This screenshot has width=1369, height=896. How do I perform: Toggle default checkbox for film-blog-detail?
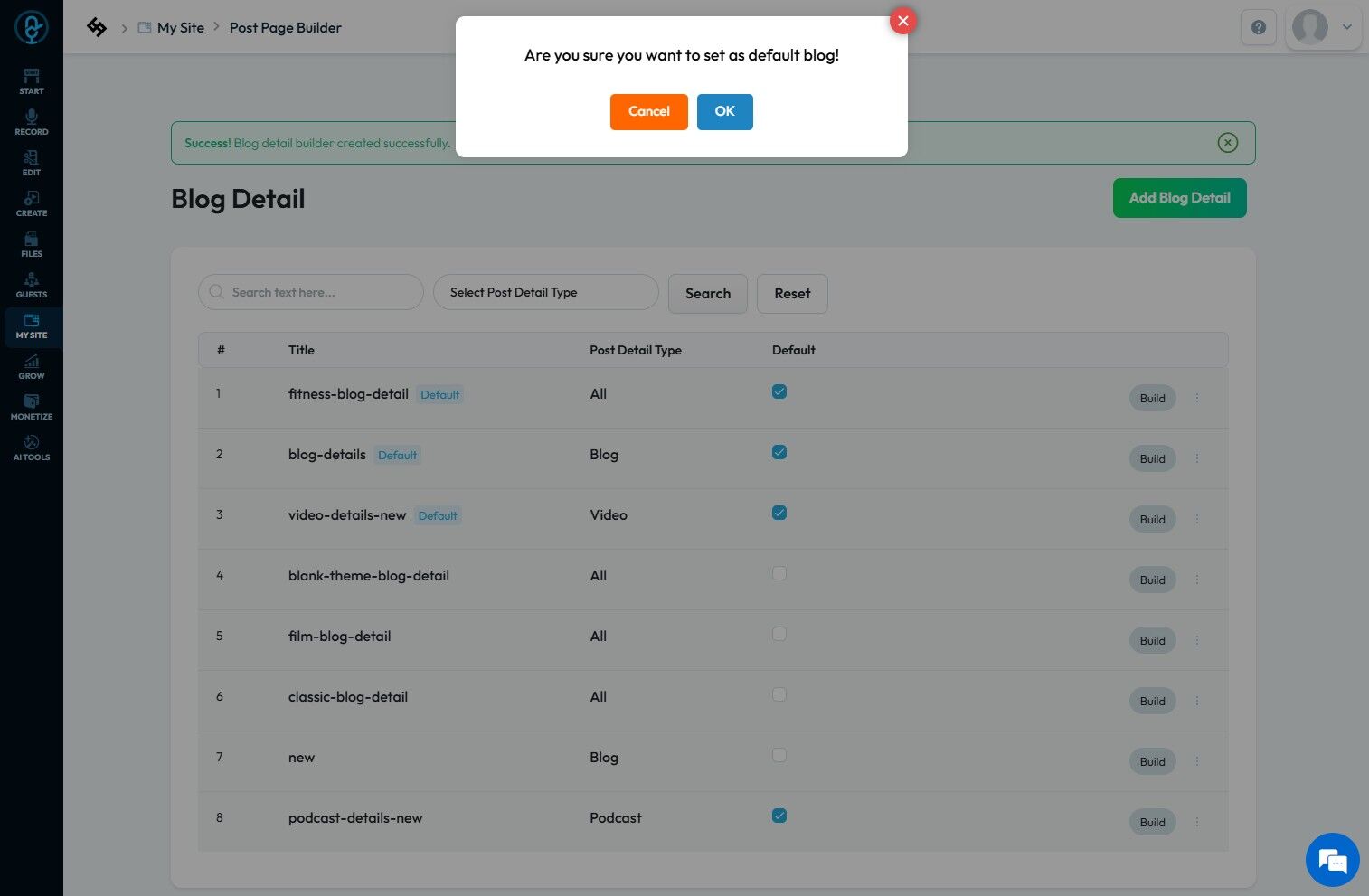coord(779,635)
